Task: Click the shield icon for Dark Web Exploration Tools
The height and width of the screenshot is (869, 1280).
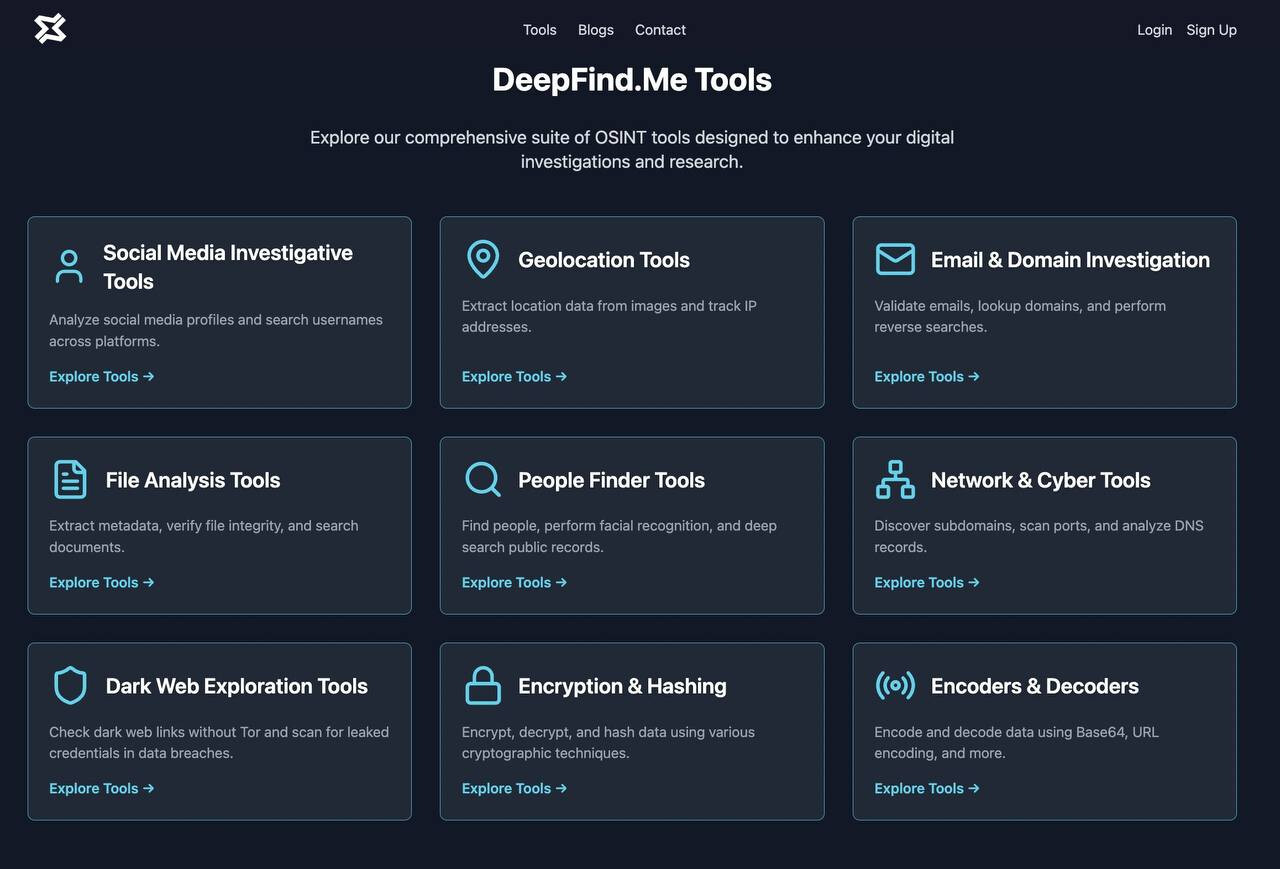Action: point(70,685)
